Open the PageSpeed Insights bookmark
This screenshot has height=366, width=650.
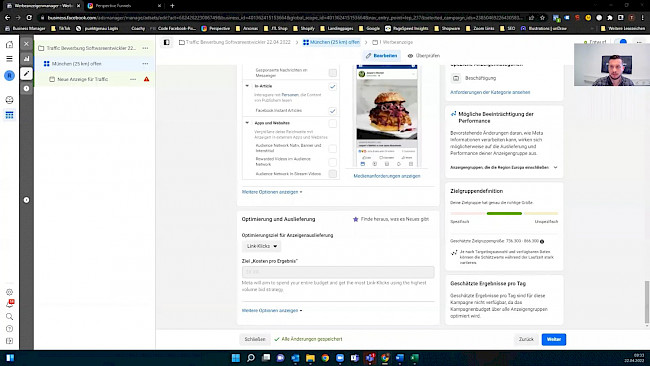[x=407, y=28]
